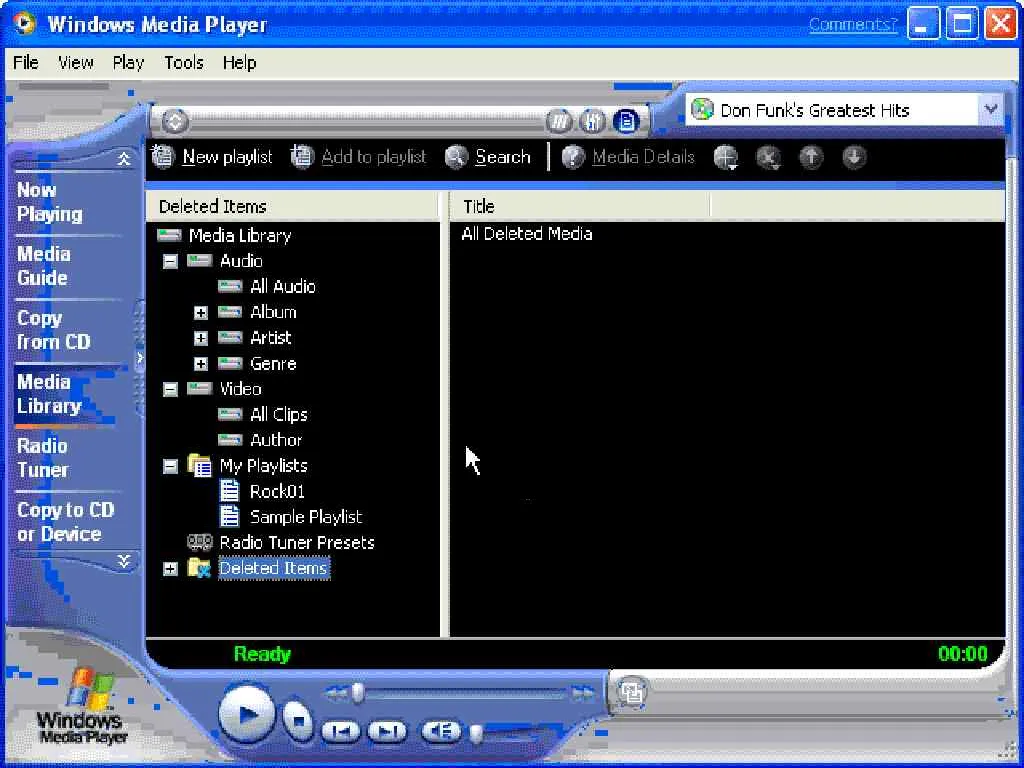
Task: Expand the Deleted Items node
Action: (170, 569)
